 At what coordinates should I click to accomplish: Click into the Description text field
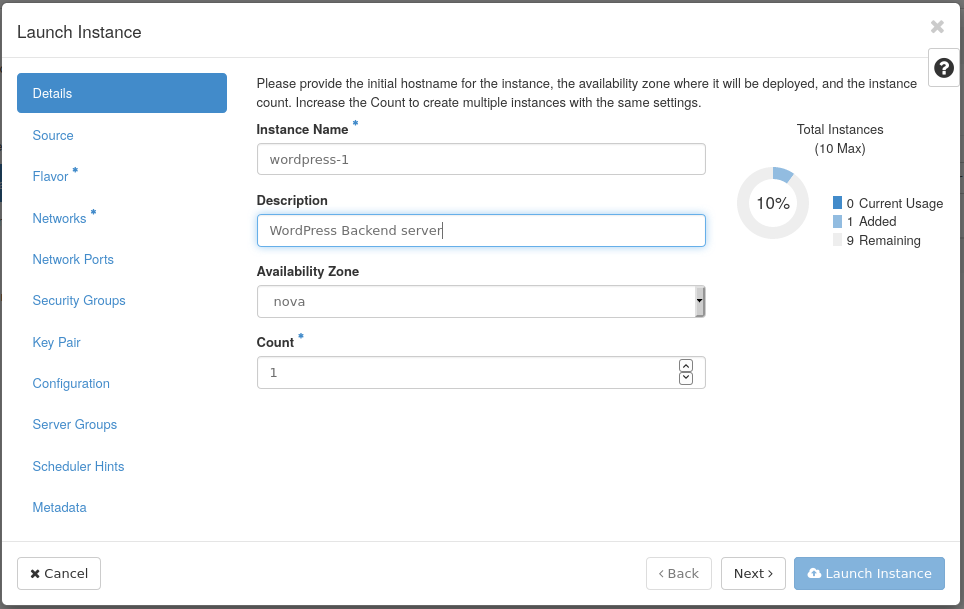click(x=481, y=230)
